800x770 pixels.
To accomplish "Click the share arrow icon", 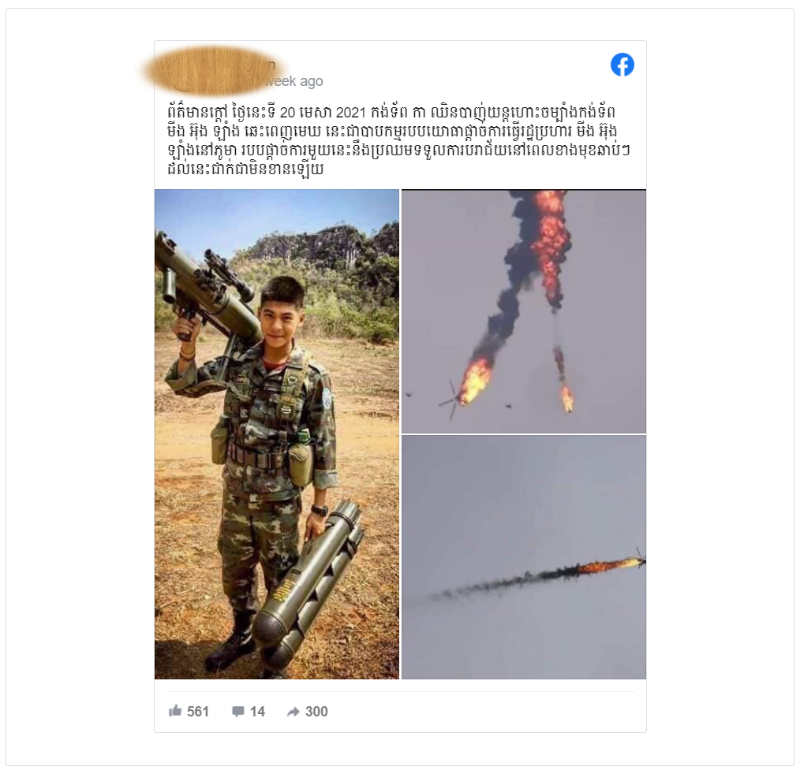I will [293, 711].
